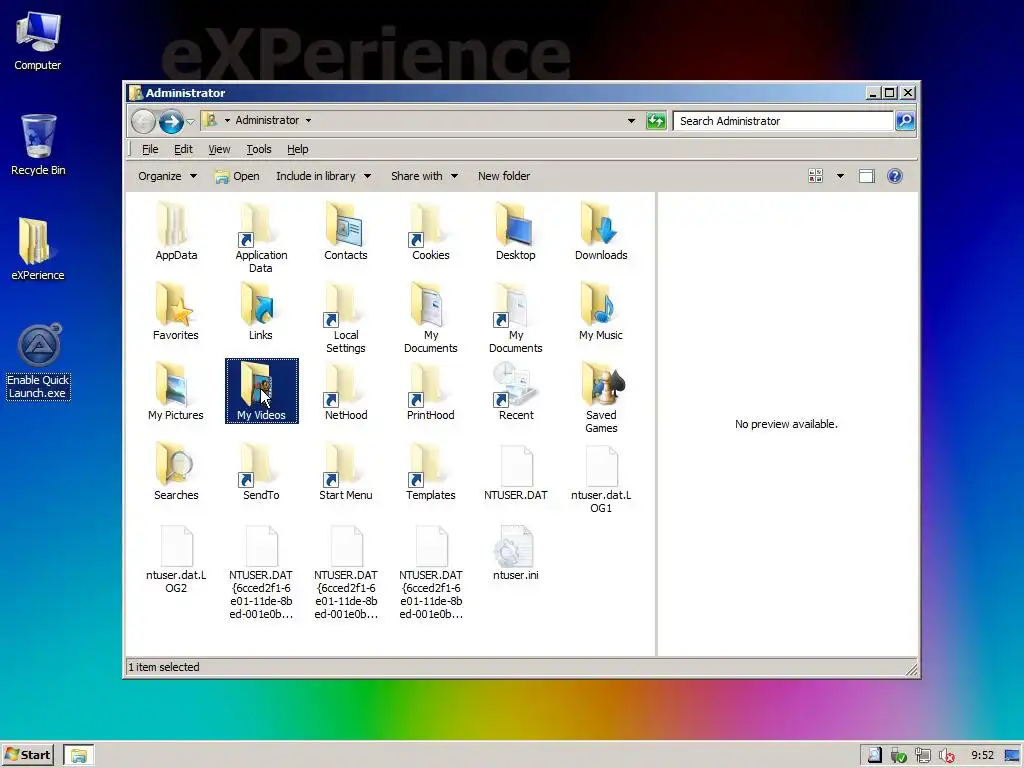The height and width of the screenshot is (768, 1024).
Task: Expand the root breadcrumb arrow before Administrator
Action: click(x=227, y=120)
